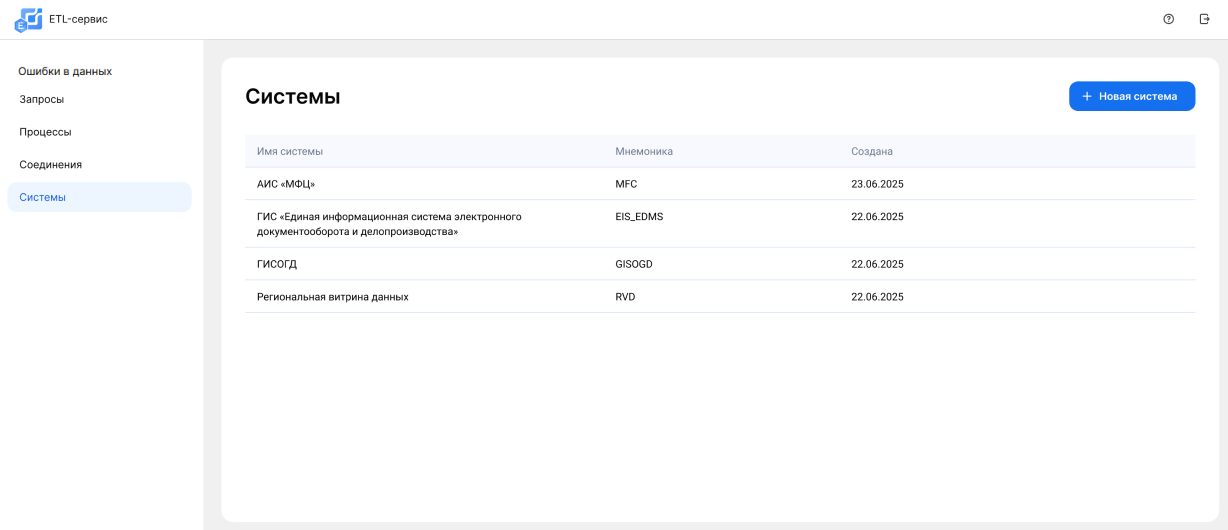Click the Создана column header

871,151
